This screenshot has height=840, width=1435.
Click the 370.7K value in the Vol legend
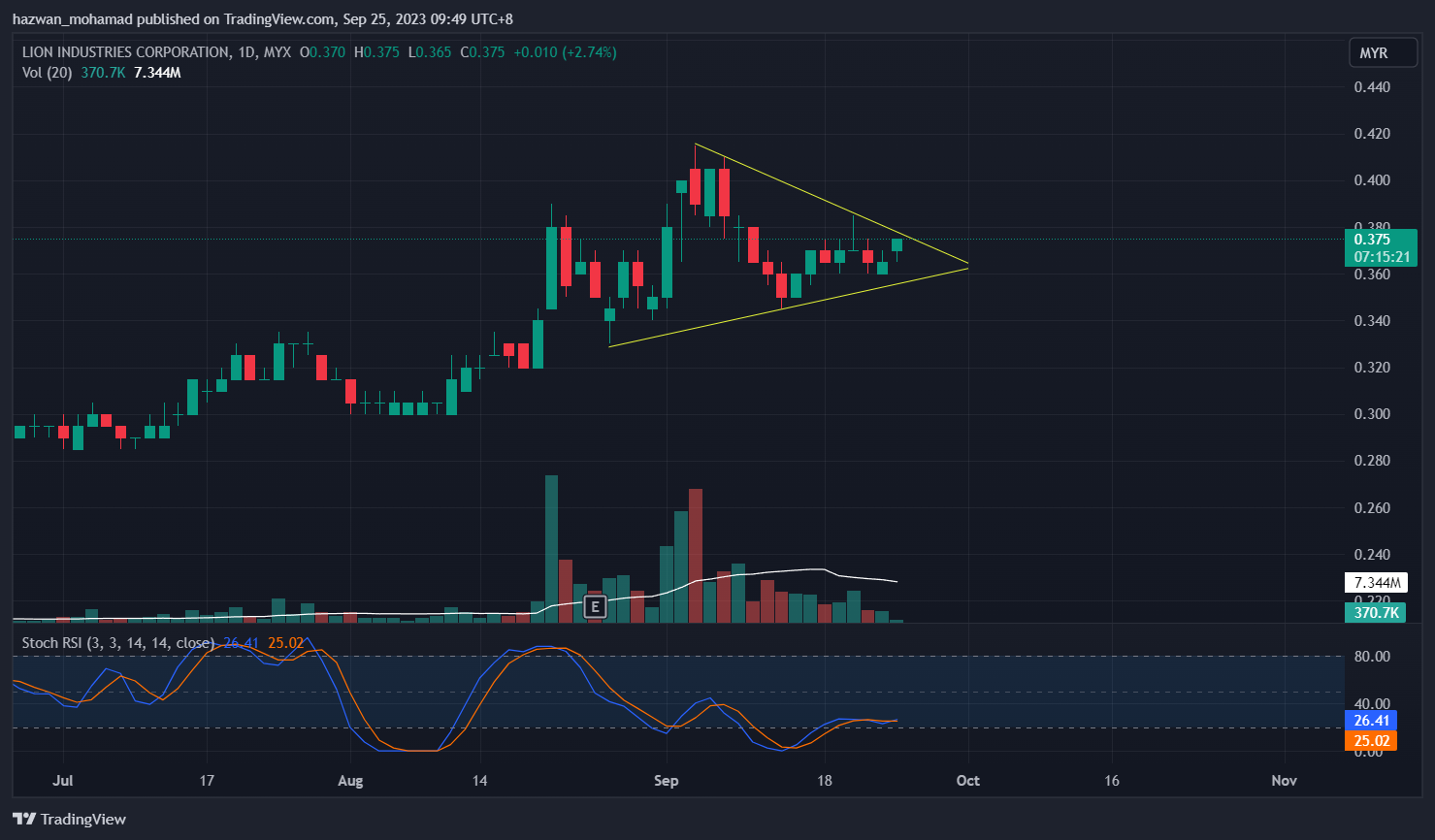click(x=103, y=73)
